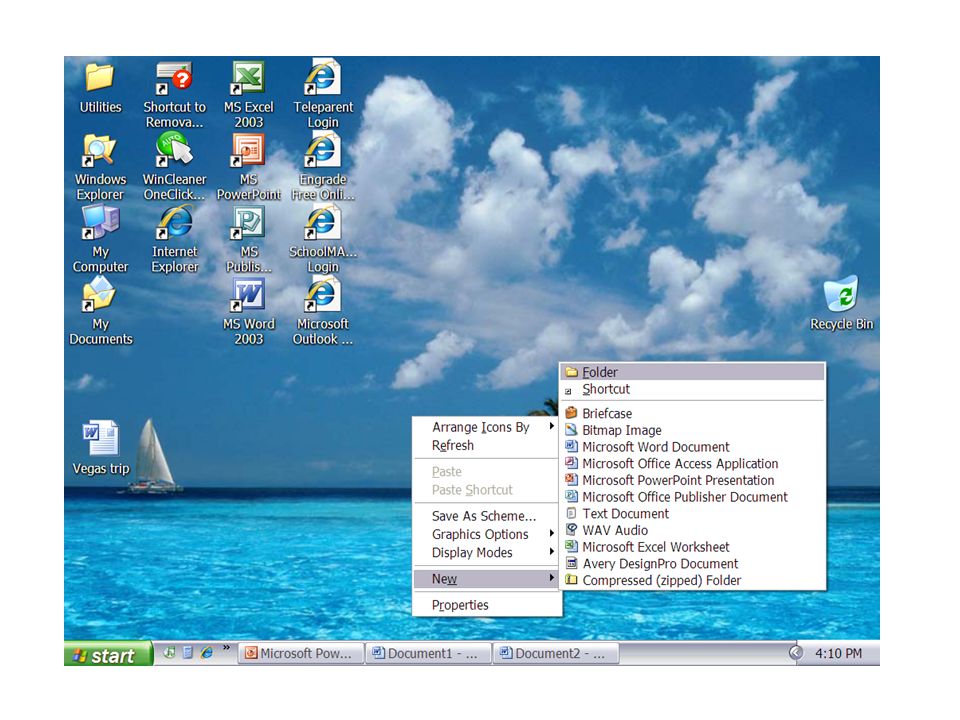Viewport: 960px width, 720px height.
Task: Create a new Microsoft Word Document
Action: pos(692,447)
